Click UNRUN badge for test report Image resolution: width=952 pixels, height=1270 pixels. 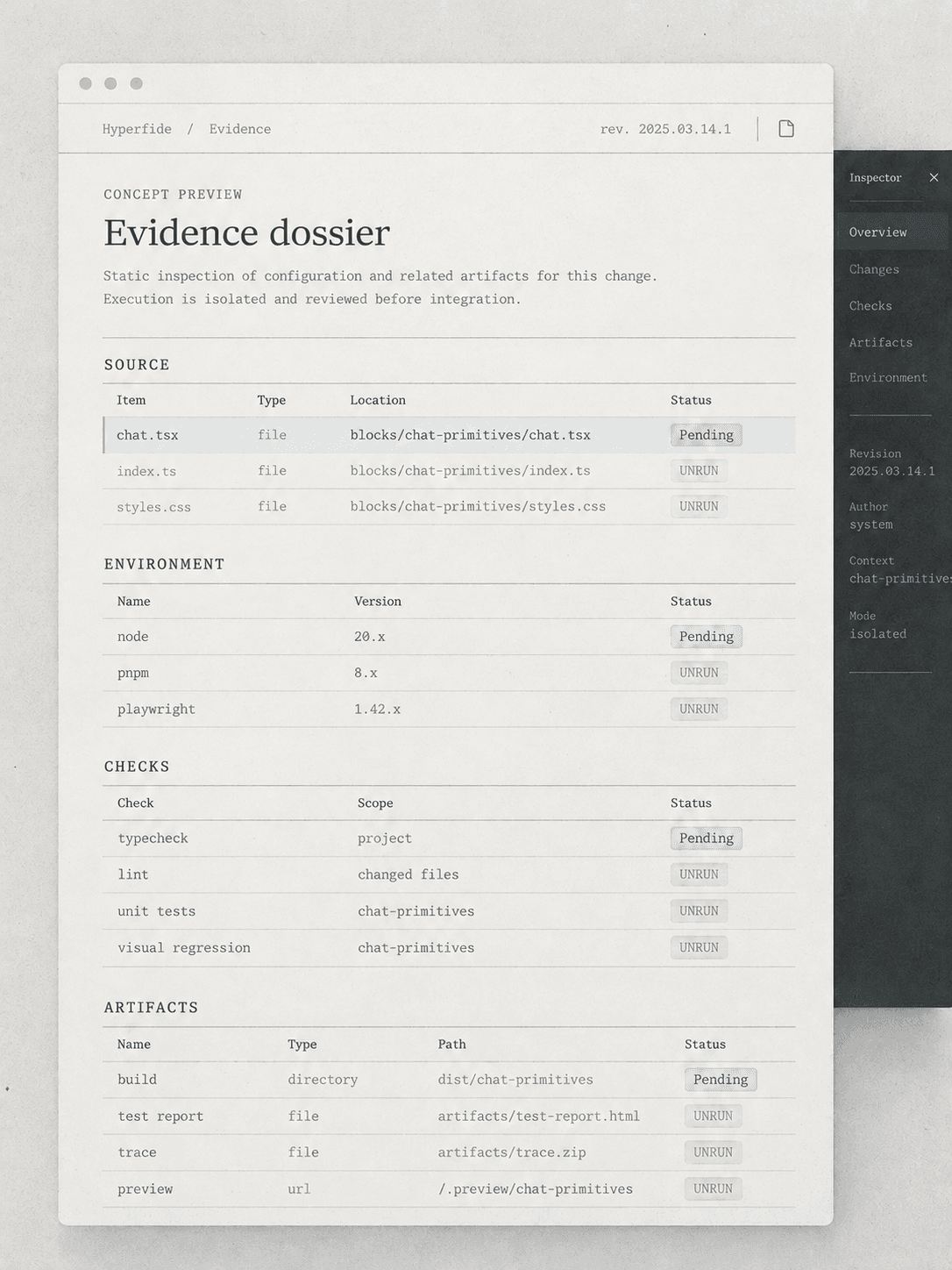click(x=713, y=1116)
